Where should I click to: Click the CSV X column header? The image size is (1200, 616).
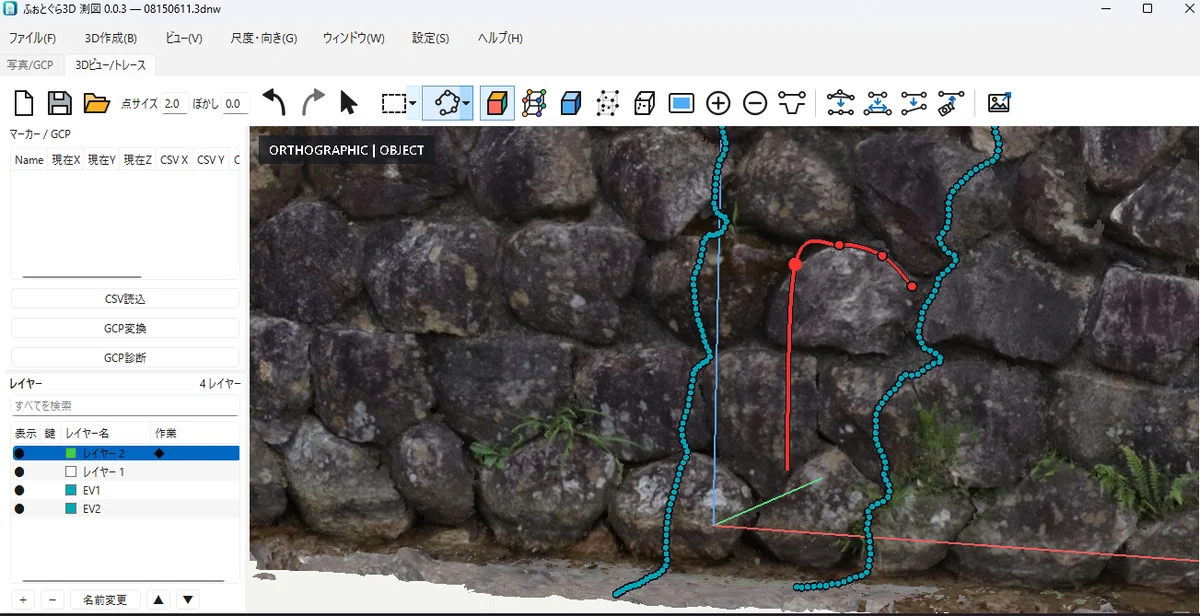click(x=174, y=160)
